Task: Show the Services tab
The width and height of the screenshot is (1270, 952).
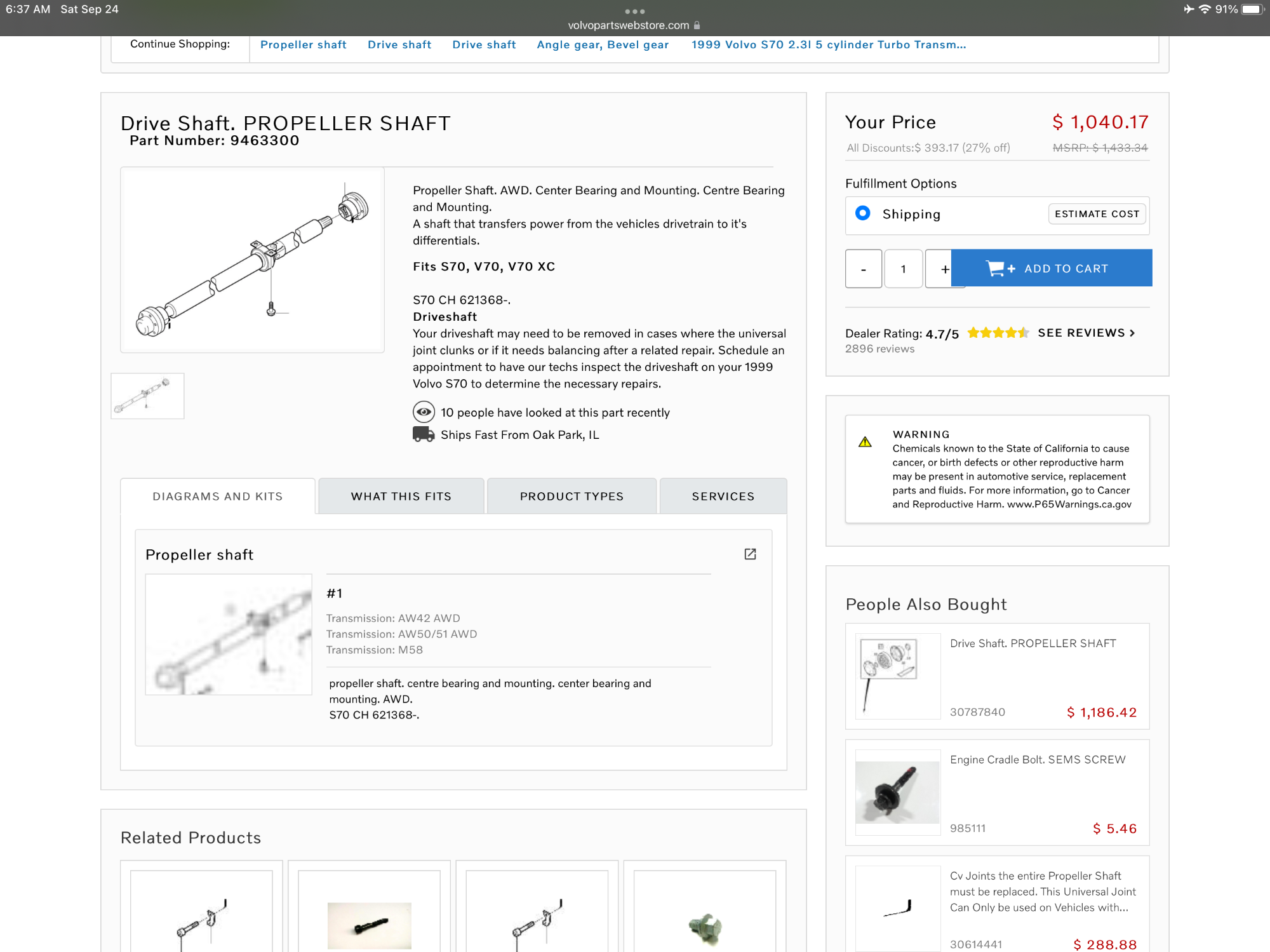Action: 723,496
